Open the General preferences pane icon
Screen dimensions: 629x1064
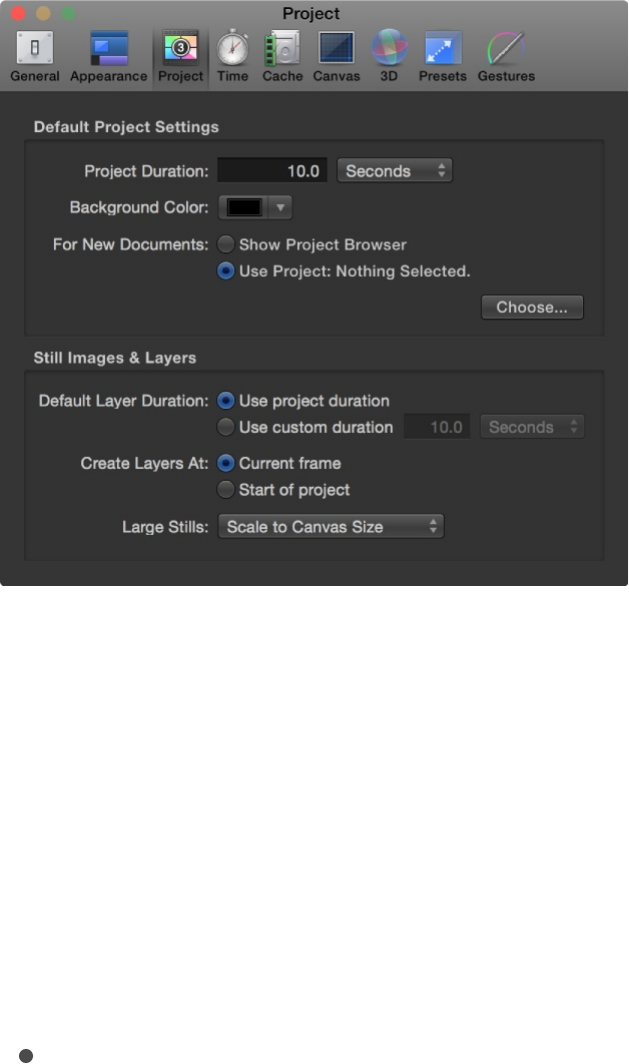pyautogui.click(x=34, y=48)
